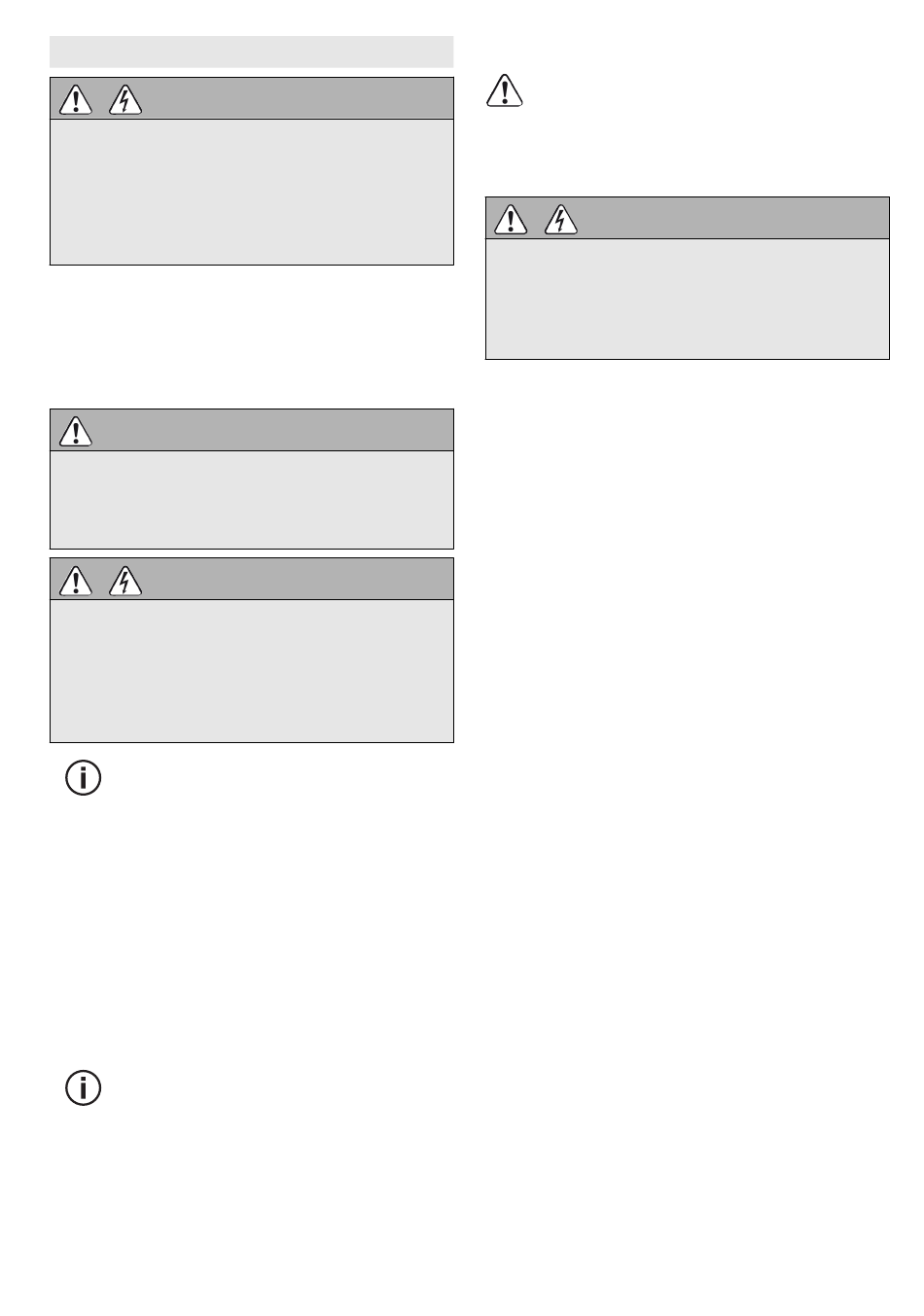This screenshot has width=924, height=1316.
Task: Click the electric shock icon in the top-left box header
Action: pyautogui.click(x=125, y=100)
